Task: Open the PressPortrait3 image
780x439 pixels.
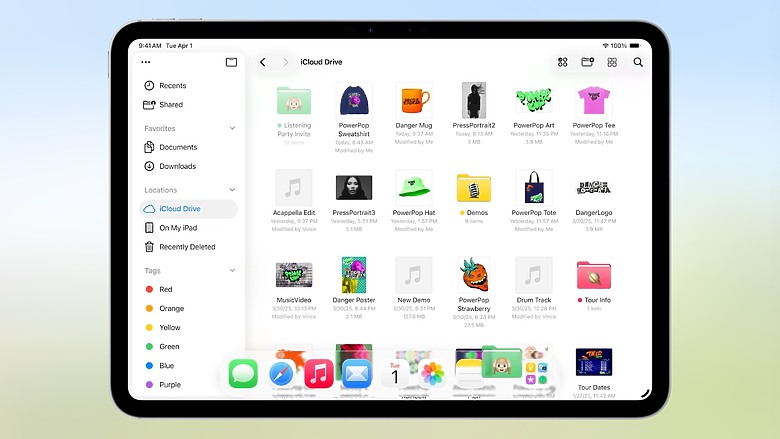Action: click(x=354, y=187)
